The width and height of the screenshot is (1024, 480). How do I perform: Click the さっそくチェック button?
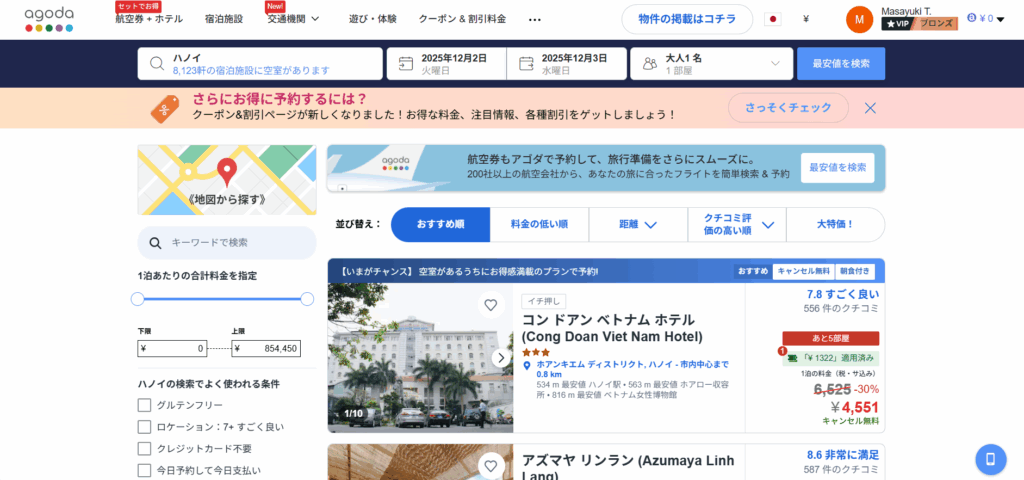click(788, 107)
